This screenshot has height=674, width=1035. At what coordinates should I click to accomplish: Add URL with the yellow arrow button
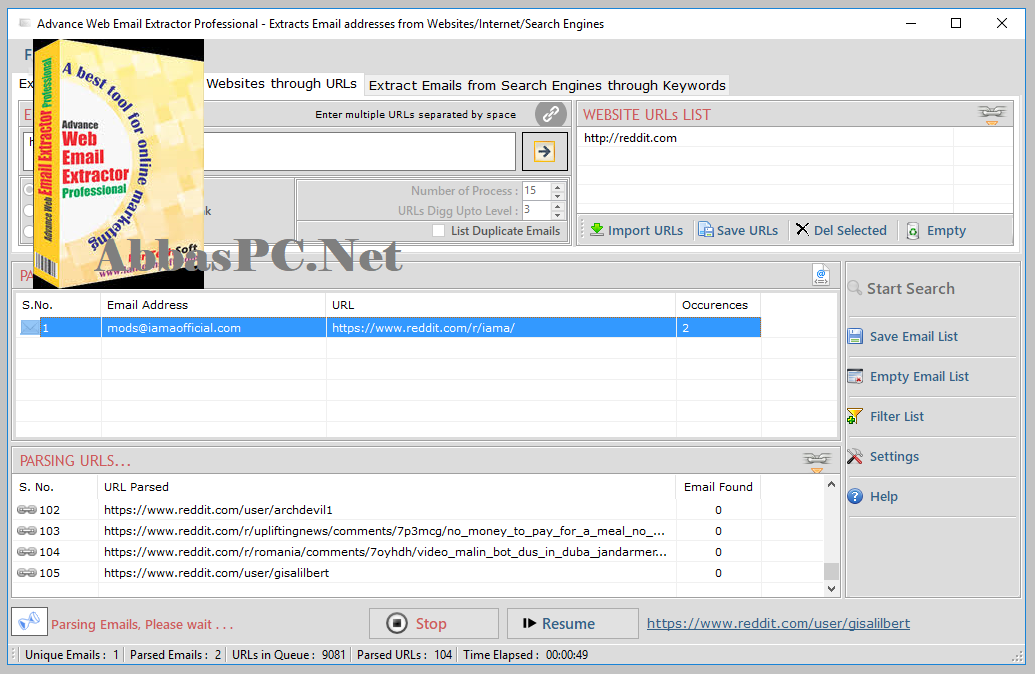[544, 152]
